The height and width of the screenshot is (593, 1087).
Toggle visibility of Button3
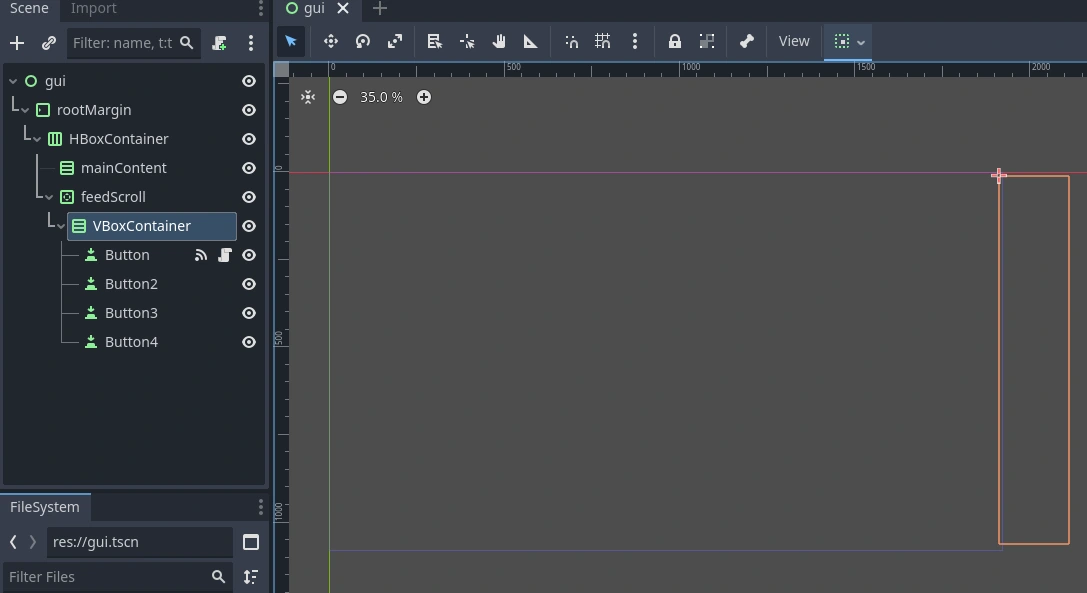pos(249,313)
